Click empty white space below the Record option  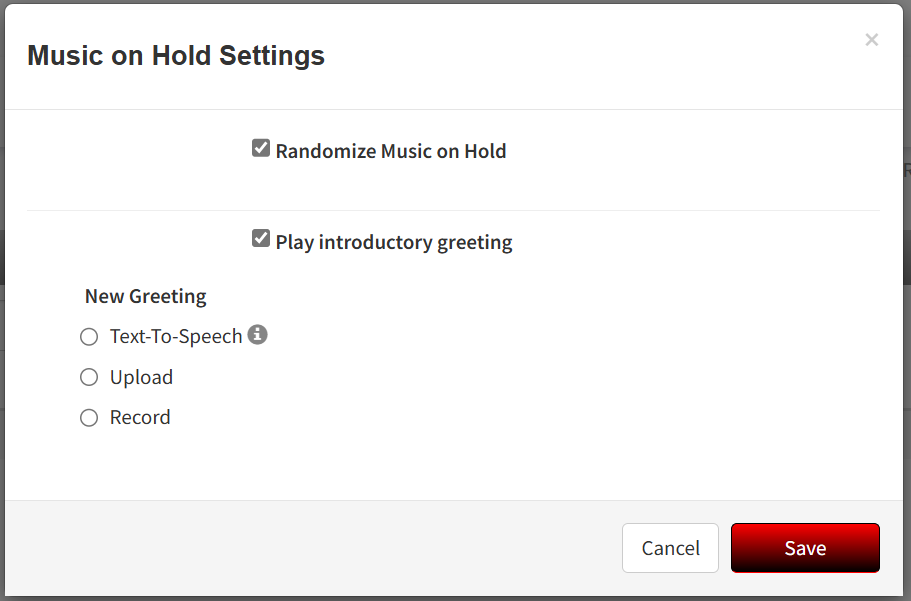tap(453, 465)
